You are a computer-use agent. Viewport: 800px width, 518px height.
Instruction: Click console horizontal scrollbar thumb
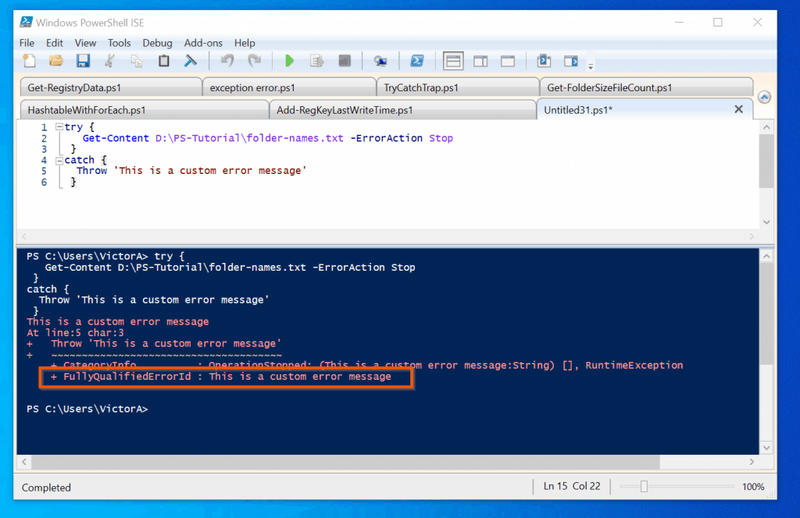coord(345,462)
